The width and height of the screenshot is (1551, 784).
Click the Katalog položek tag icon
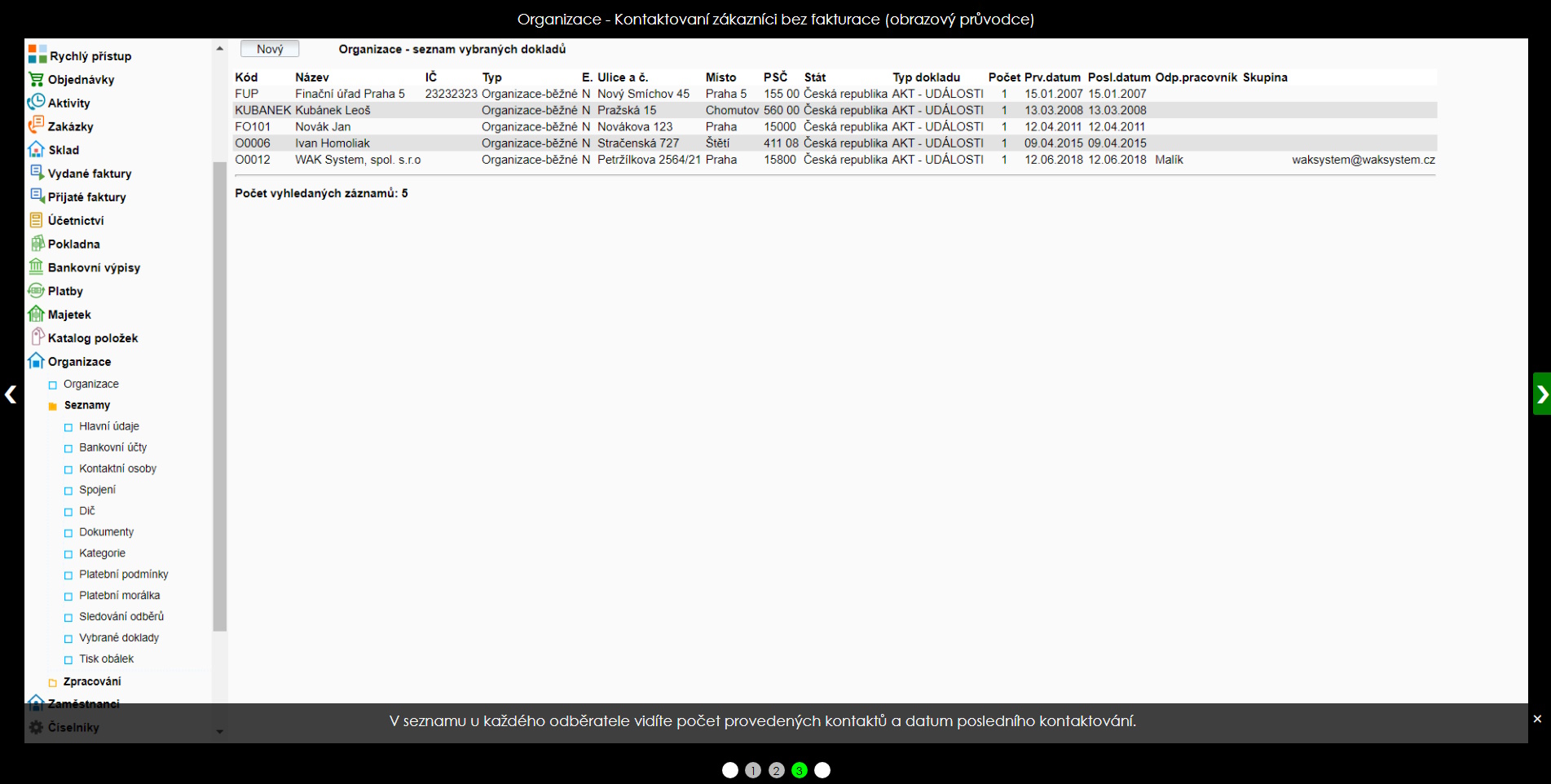36,337
